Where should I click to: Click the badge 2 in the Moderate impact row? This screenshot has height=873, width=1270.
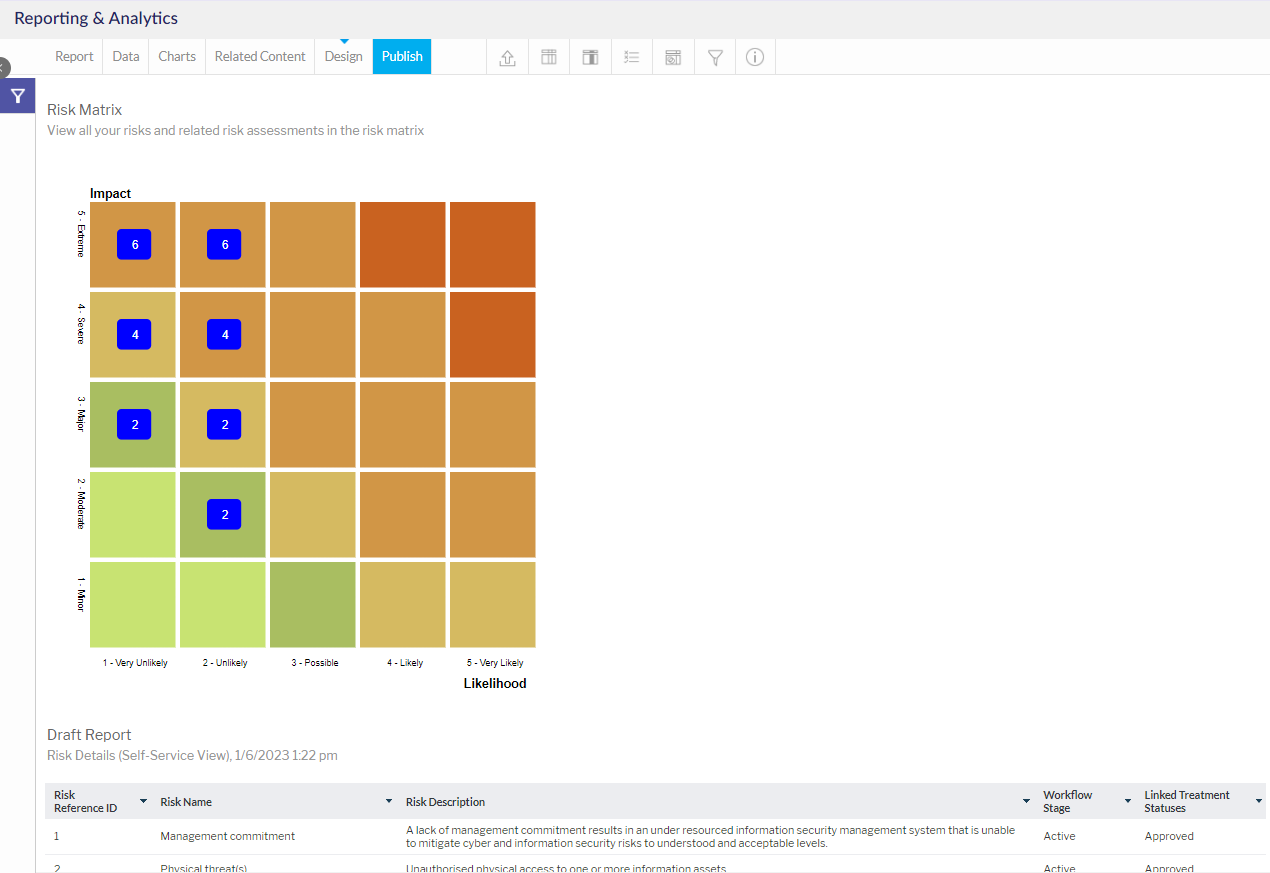coord(224,515)
